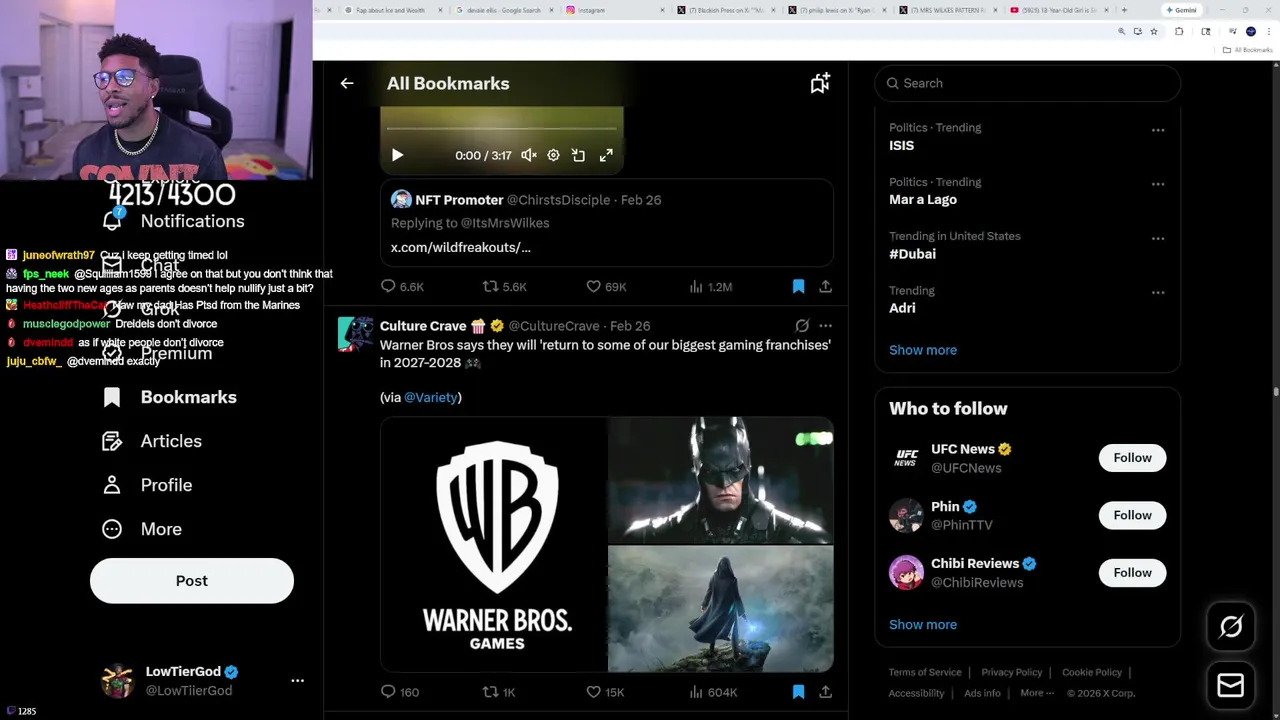Viewport: 1280px width, 720px height.
Task: Expand the video to fullscreen
Action: tap(606, 156)
